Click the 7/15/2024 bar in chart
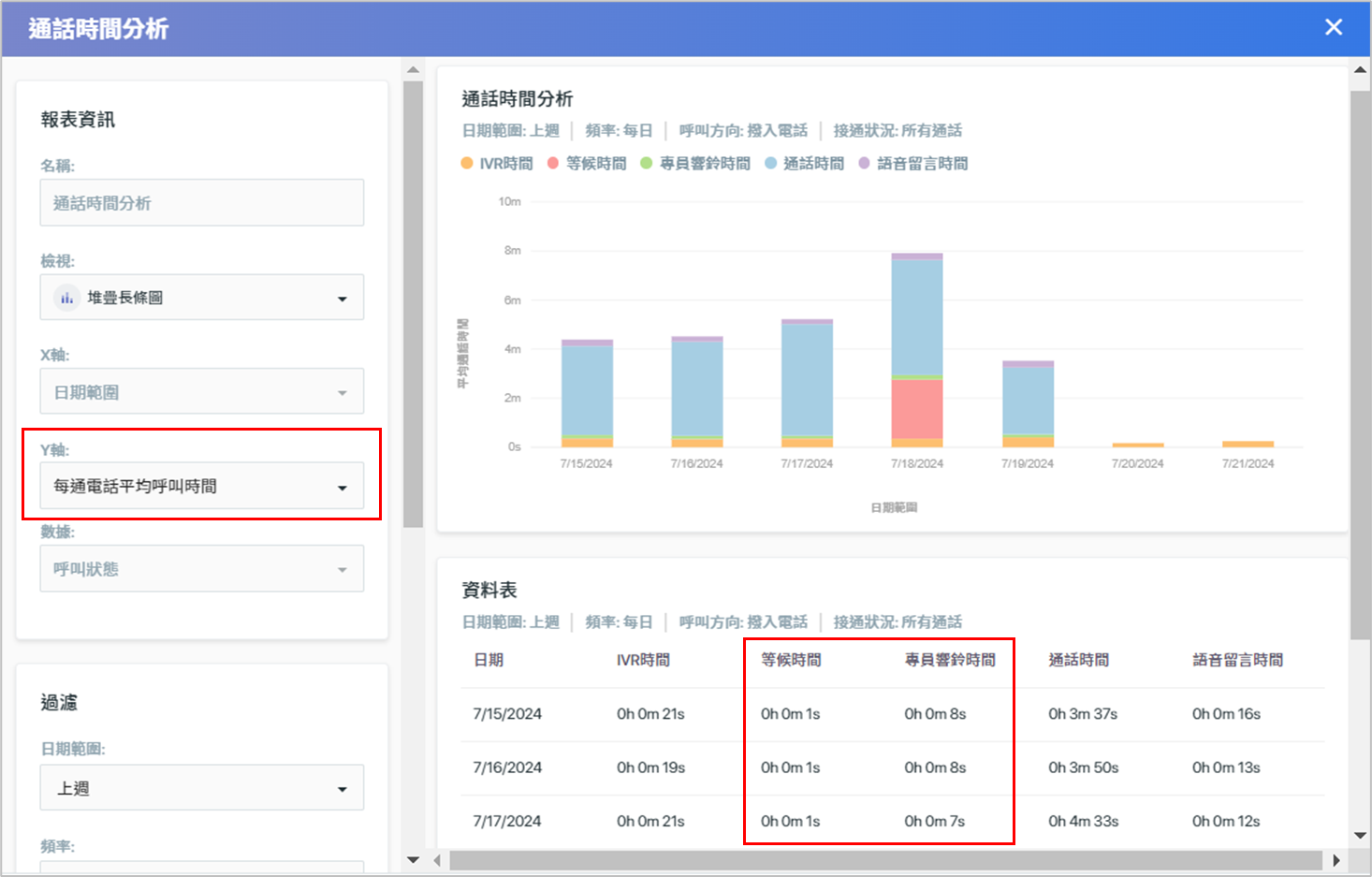 (587, 393)
